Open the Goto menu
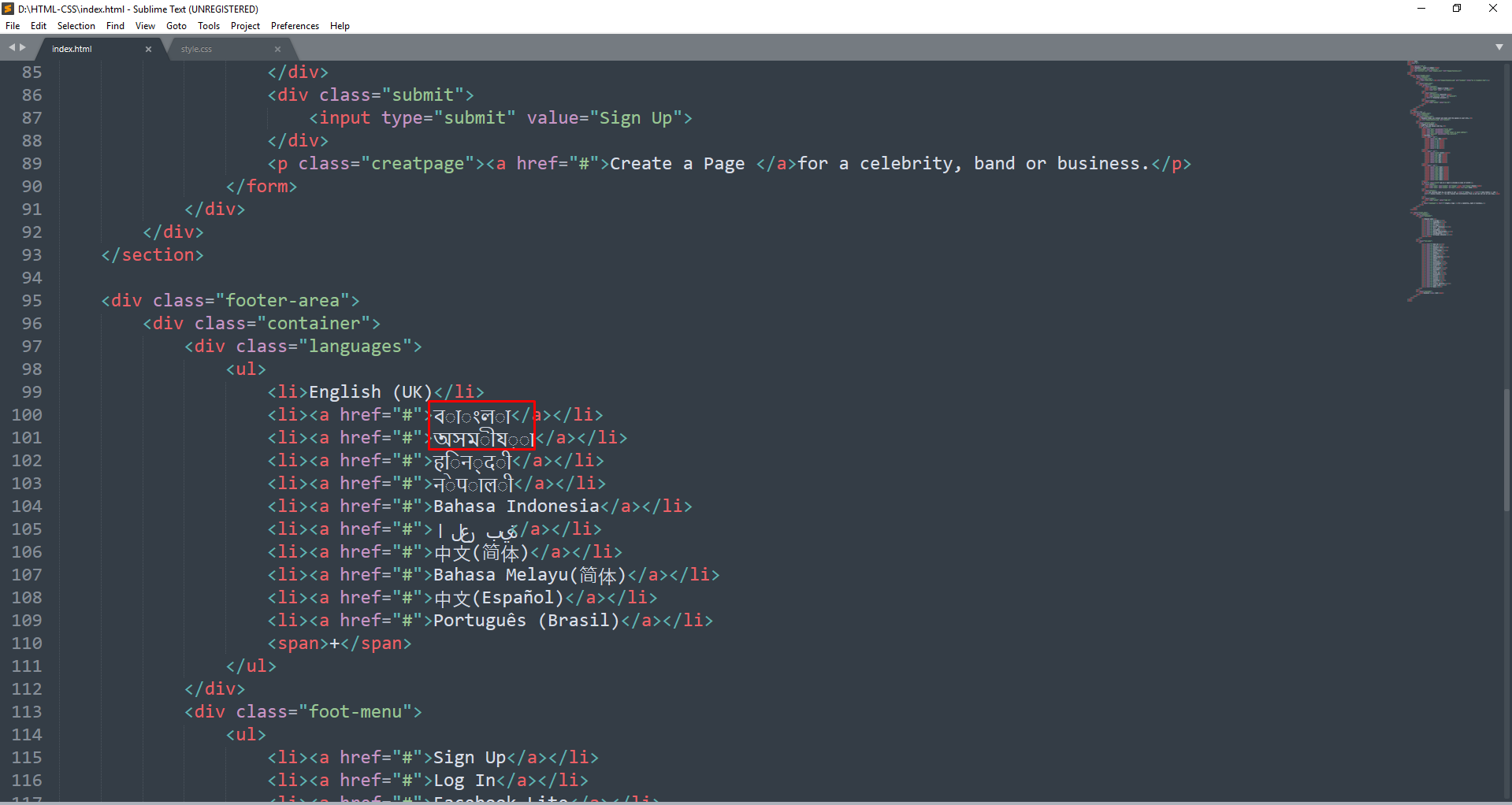Image resolution: width=1512 pixels, height=805 pixels. click(176, 26)
